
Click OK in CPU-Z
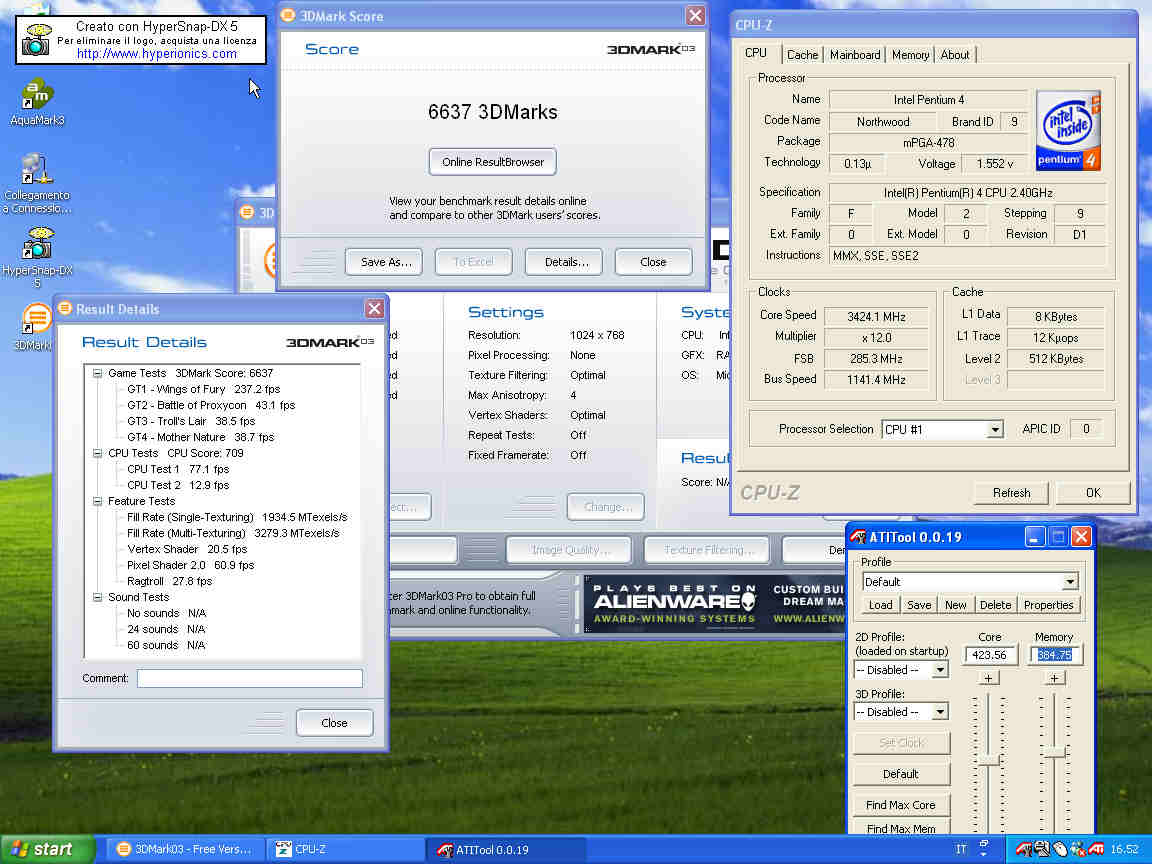pos(1092,493)
